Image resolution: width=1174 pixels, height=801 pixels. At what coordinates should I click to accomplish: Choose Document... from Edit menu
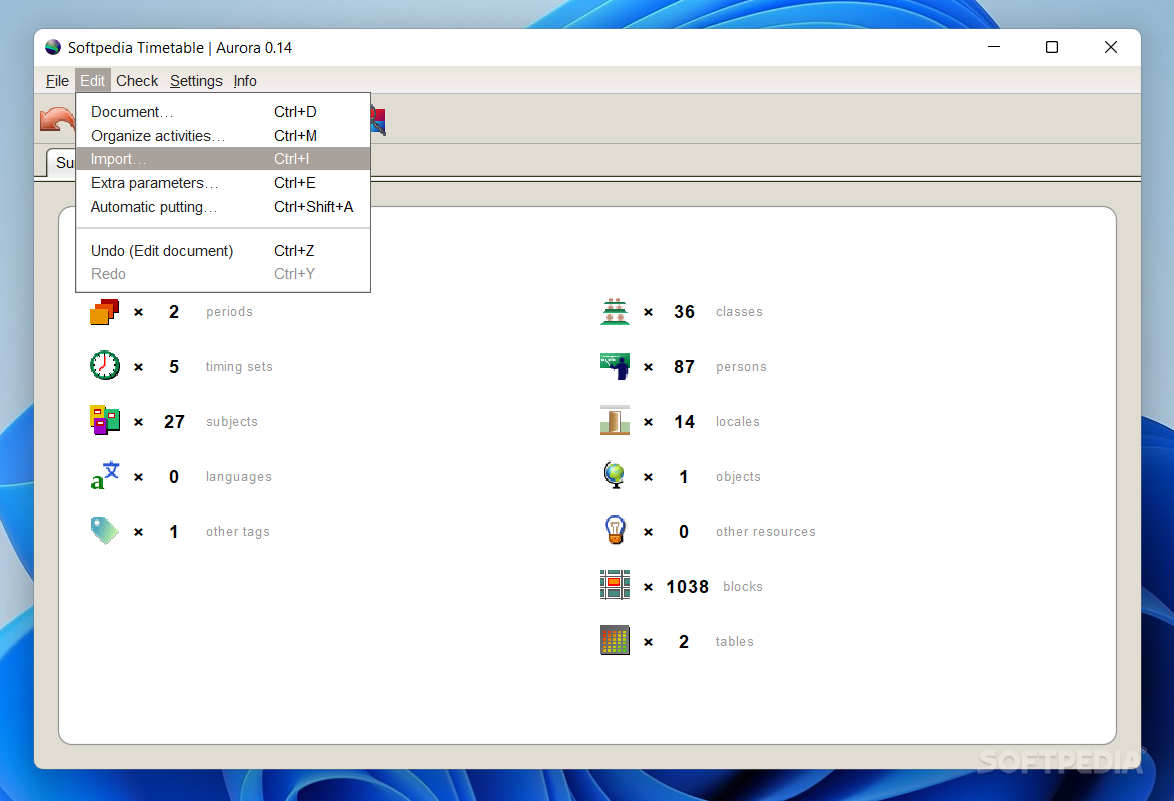pyautogui.click(x=223, y=112)
